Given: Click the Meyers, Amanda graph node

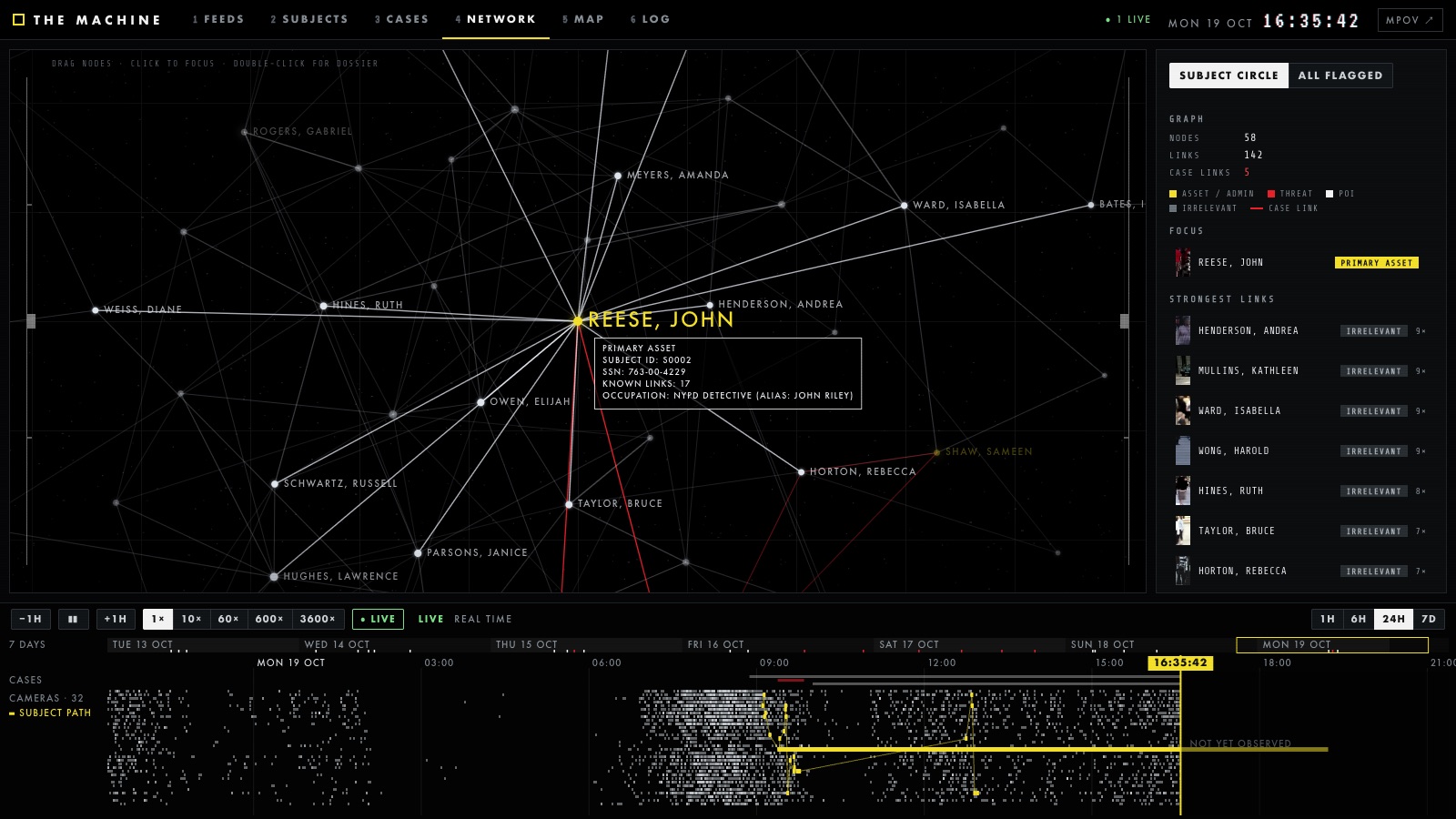Looking at the screenshot, I should coord(618,176).
